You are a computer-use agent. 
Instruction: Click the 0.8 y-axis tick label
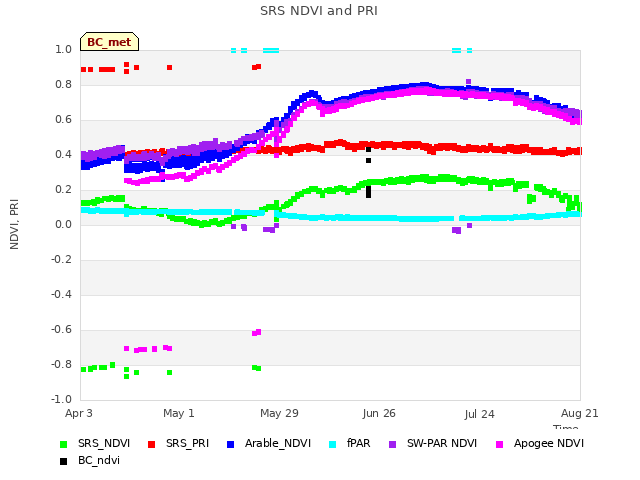[63, 85]
